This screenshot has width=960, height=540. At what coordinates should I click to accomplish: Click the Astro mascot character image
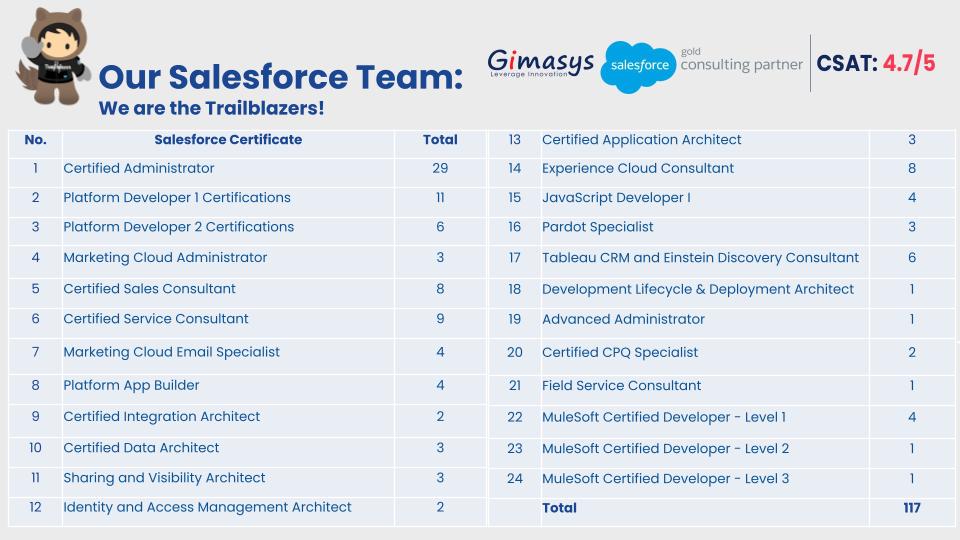[x=53, y=56]
